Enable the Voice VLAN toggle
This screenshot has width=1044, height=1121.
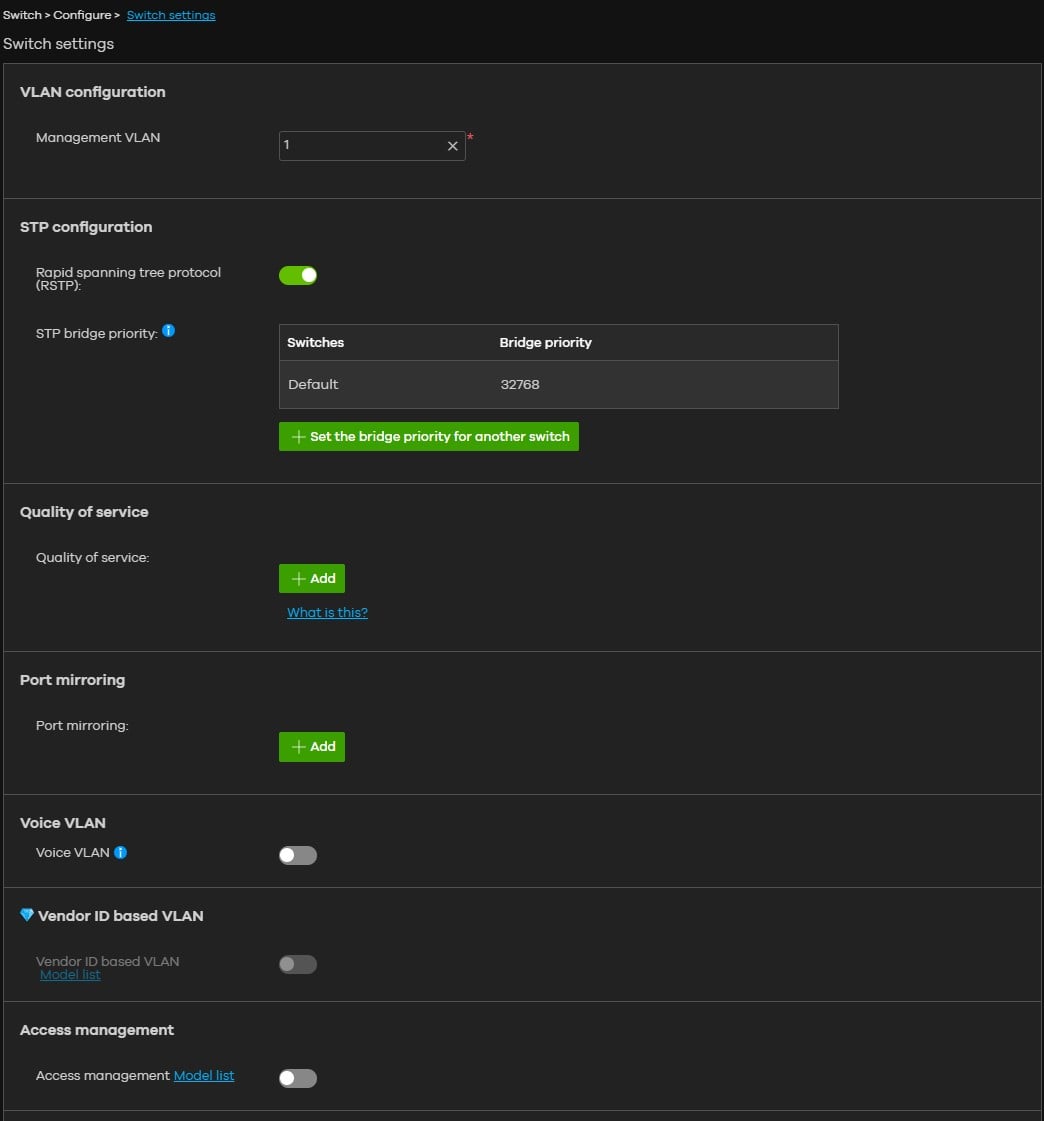298,855
